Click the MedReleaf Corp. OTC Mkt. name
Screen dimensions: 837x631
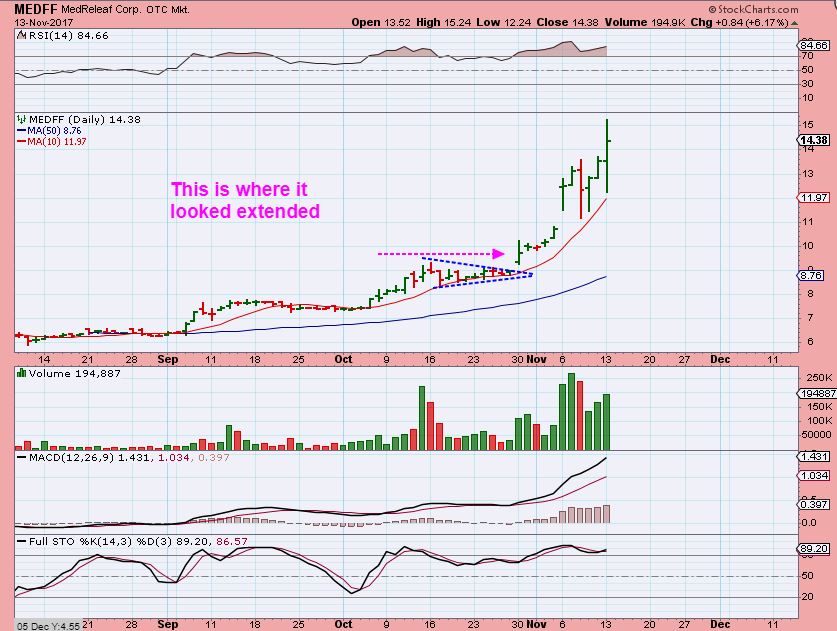click(x=125, y=10)
